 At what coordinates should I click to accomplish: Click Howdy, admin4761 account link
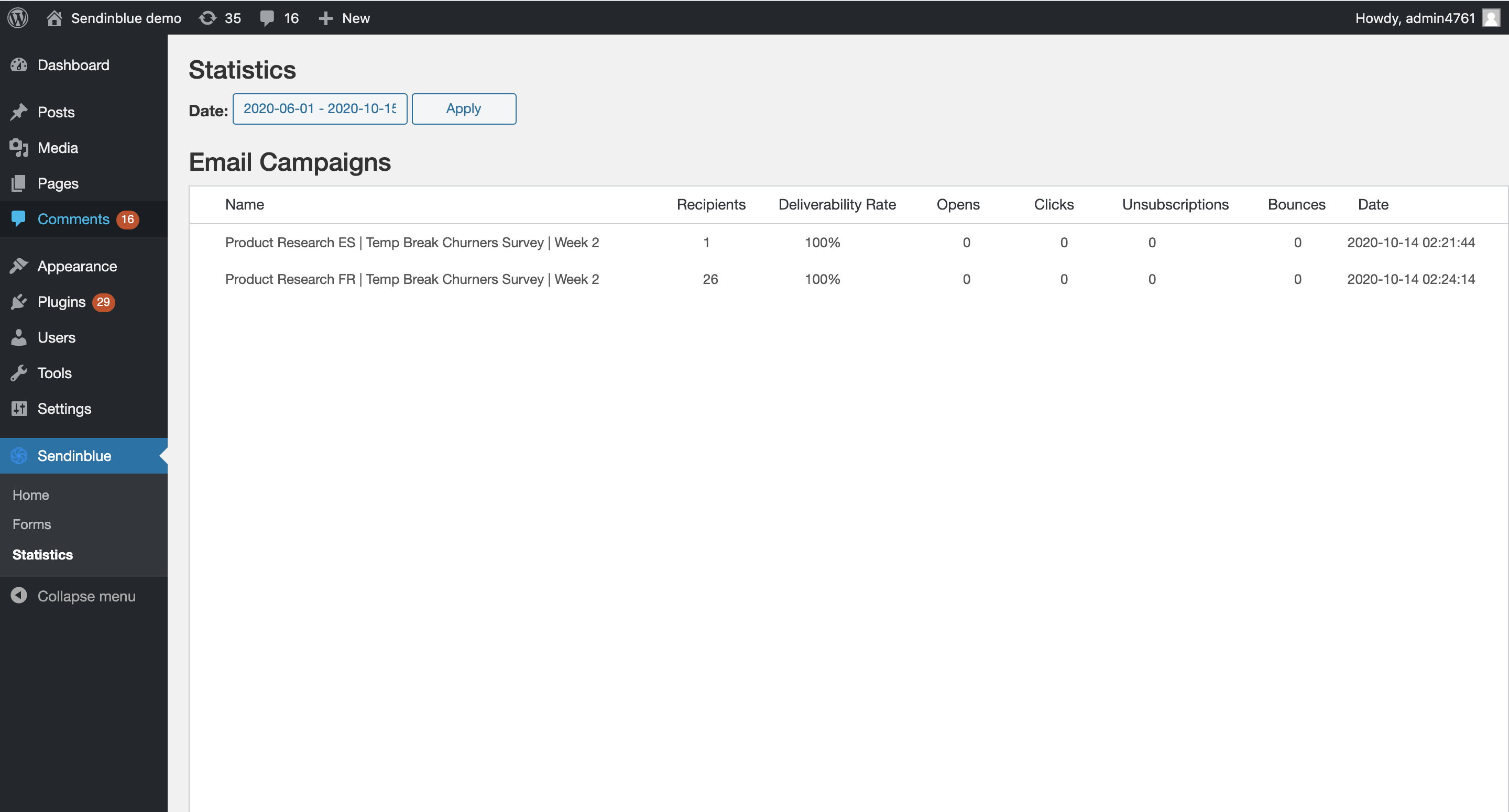coord(1414,18)
